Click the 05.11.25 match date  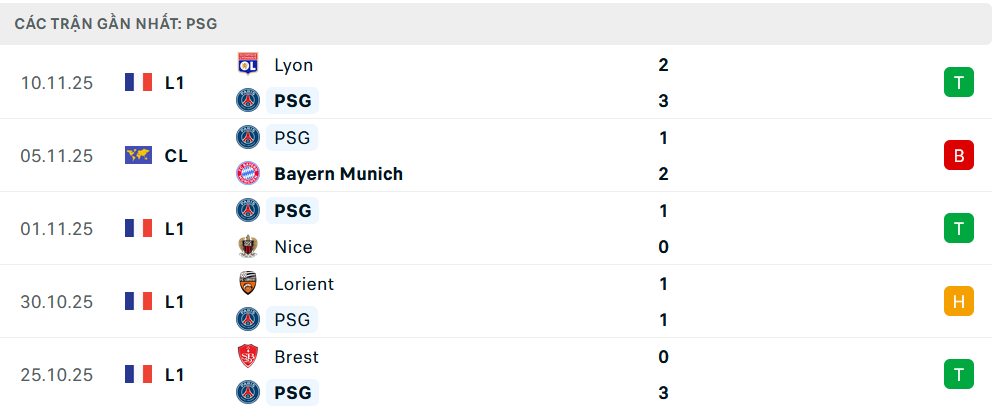pos(56,155)
